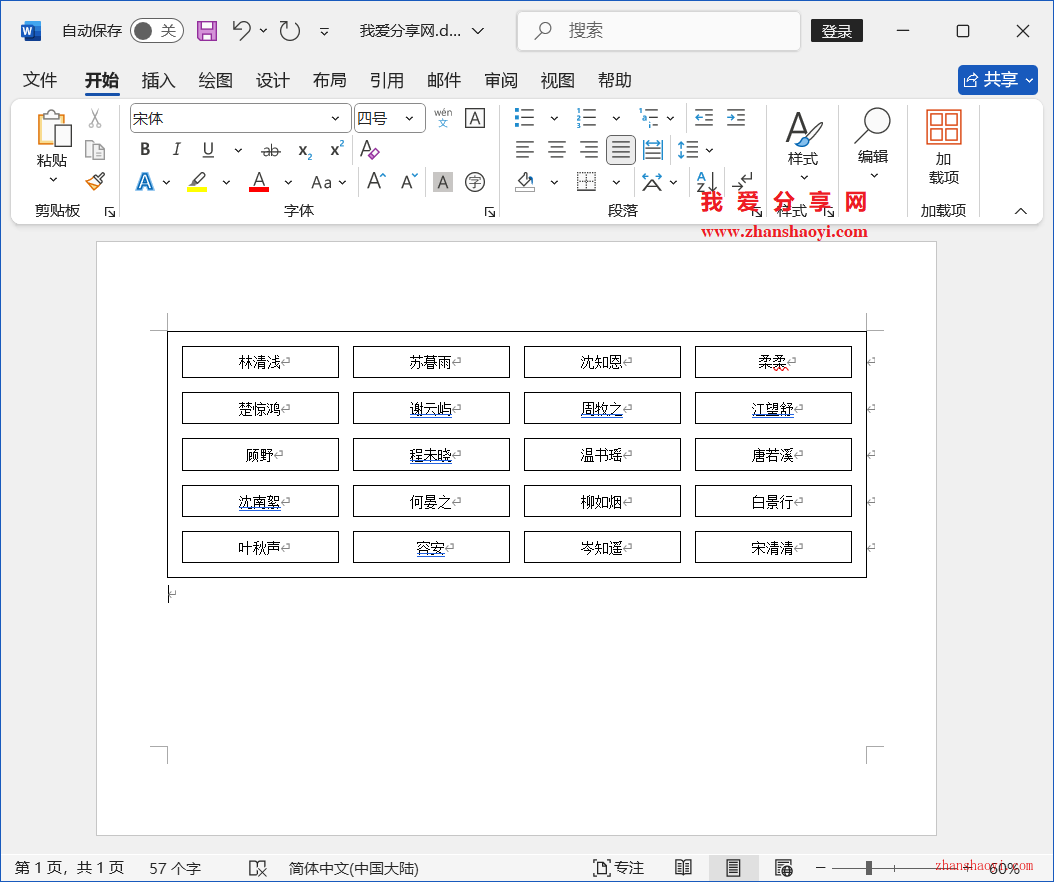Apply character border icon

point(475,118)
